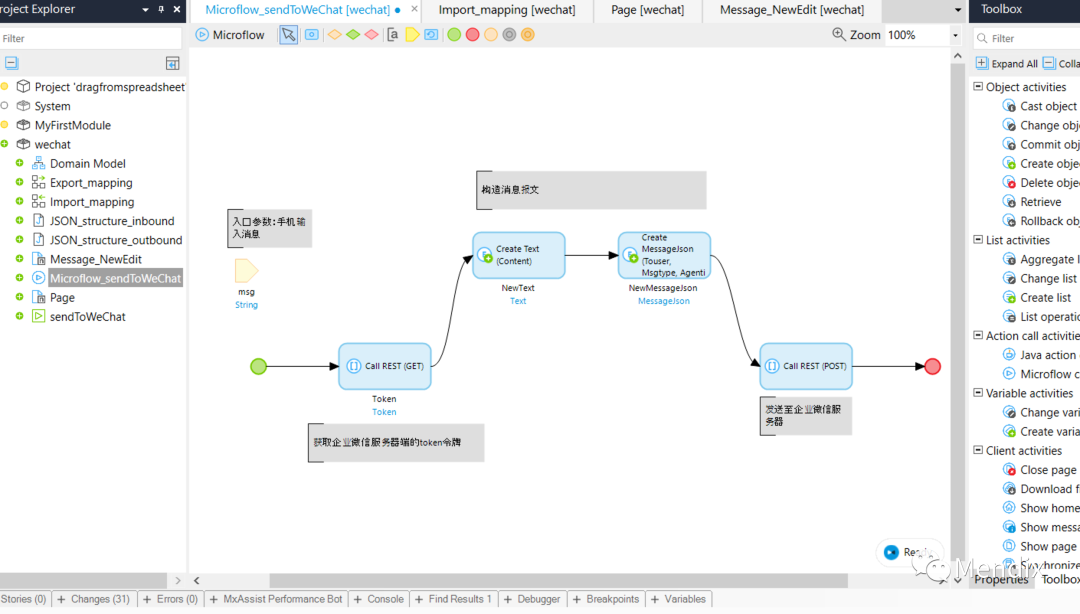Pick Java action in Toolbox
The width and height of the screenshot is (1080, 614).
tap(1039, 355)
